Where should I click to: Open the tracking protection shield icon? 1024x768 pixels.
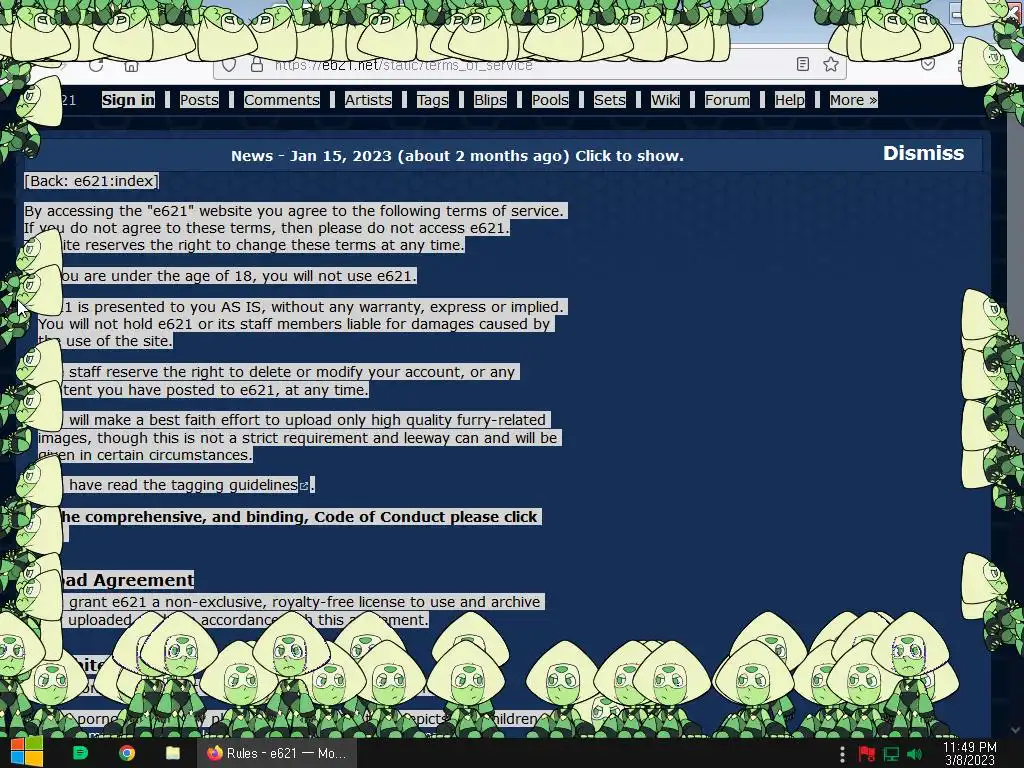[x=229, y=65]
